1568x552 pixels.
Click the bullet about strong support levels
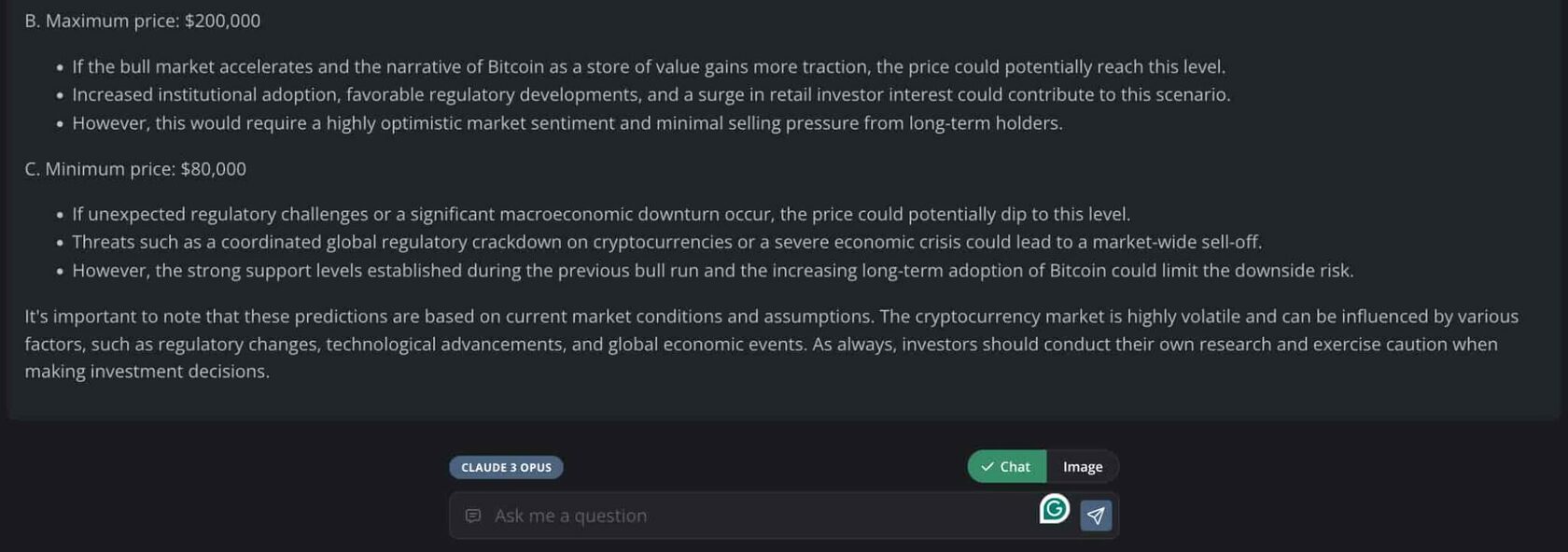click(712, 271)
